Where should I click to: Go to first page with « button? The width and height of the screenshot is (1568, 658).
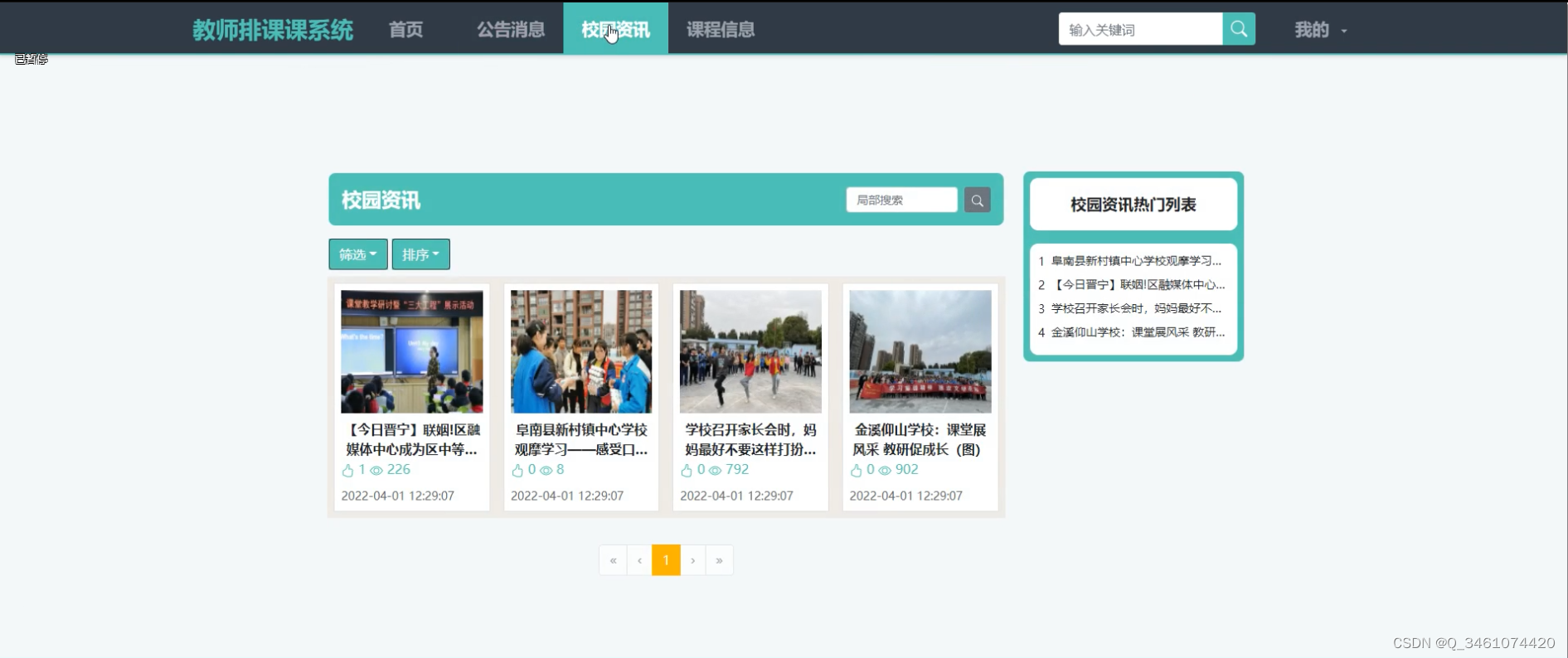(613, 560)
